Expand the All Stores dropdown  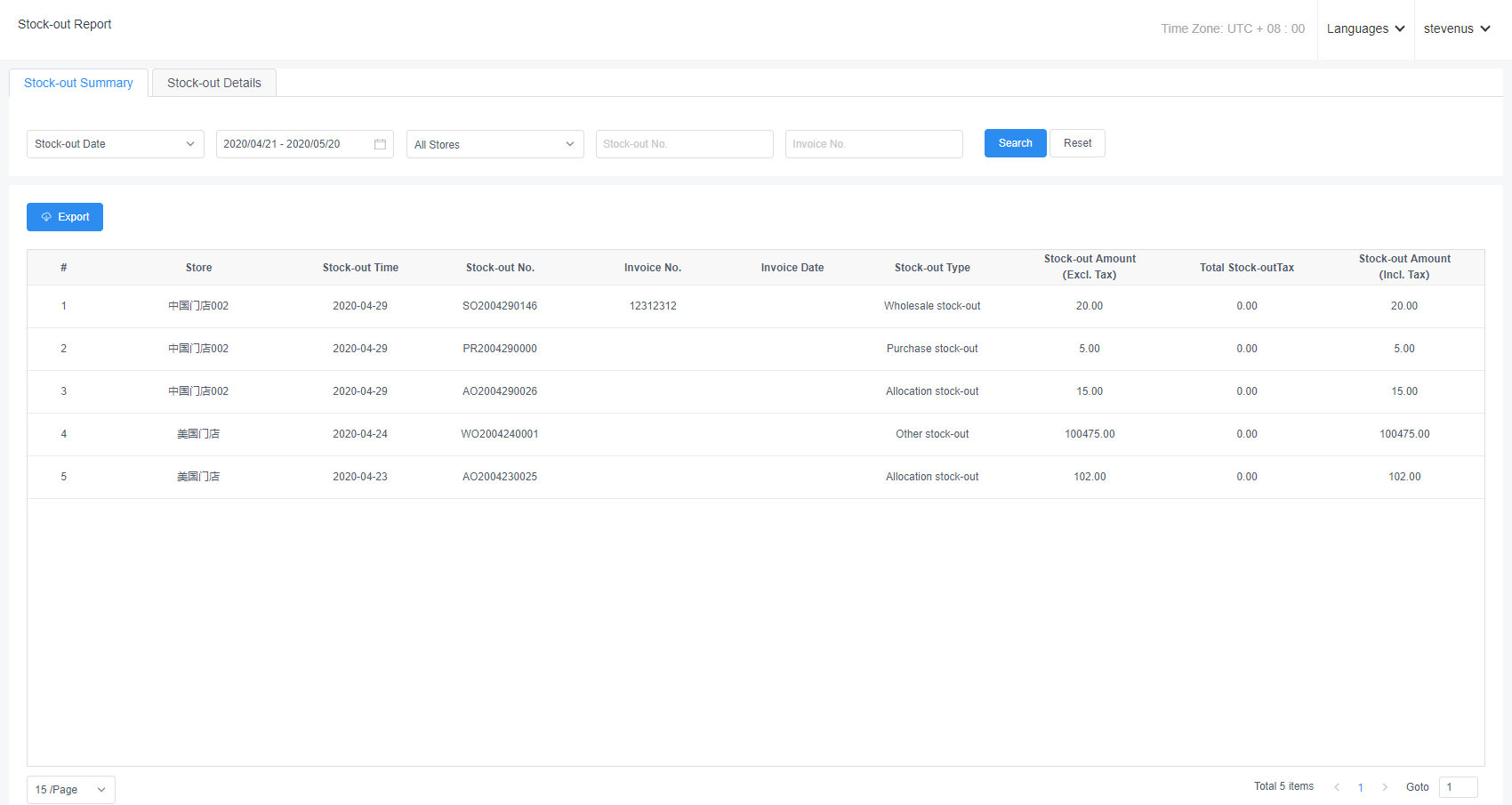pyautogui.click(x=495, y=144)
